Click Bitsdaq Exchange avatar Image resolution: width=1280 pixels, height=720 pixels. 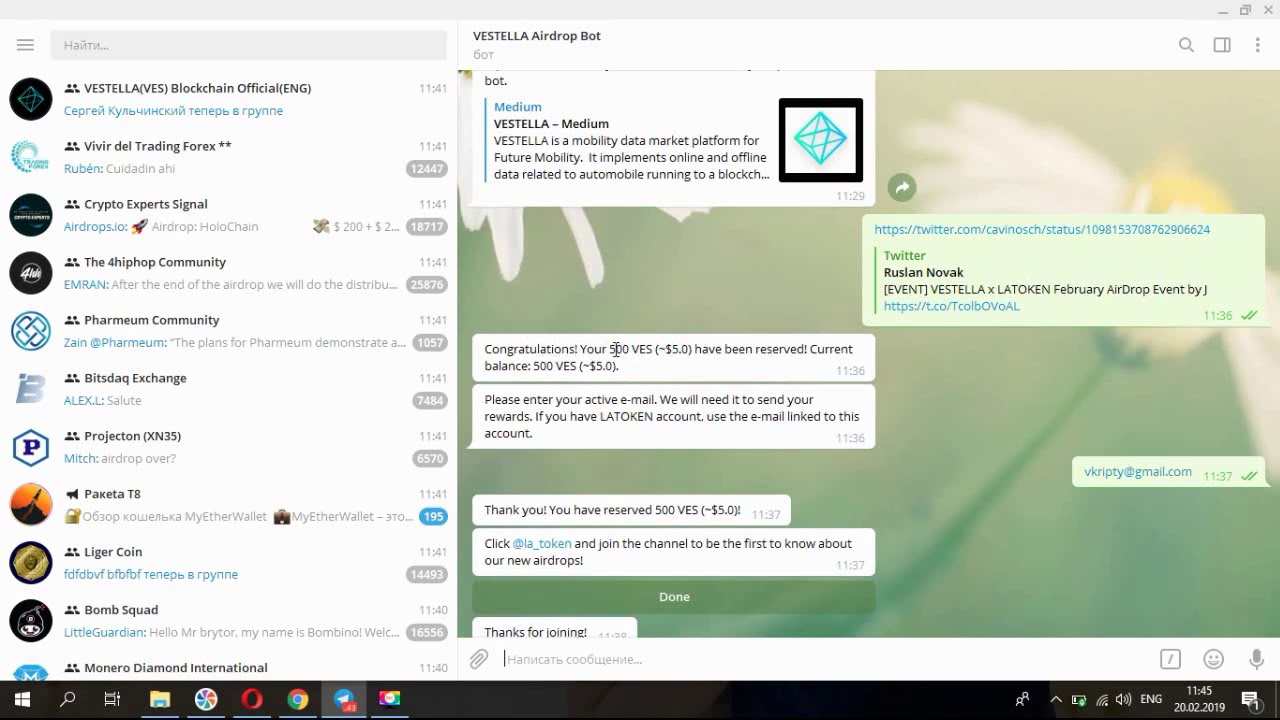[31, 389]
